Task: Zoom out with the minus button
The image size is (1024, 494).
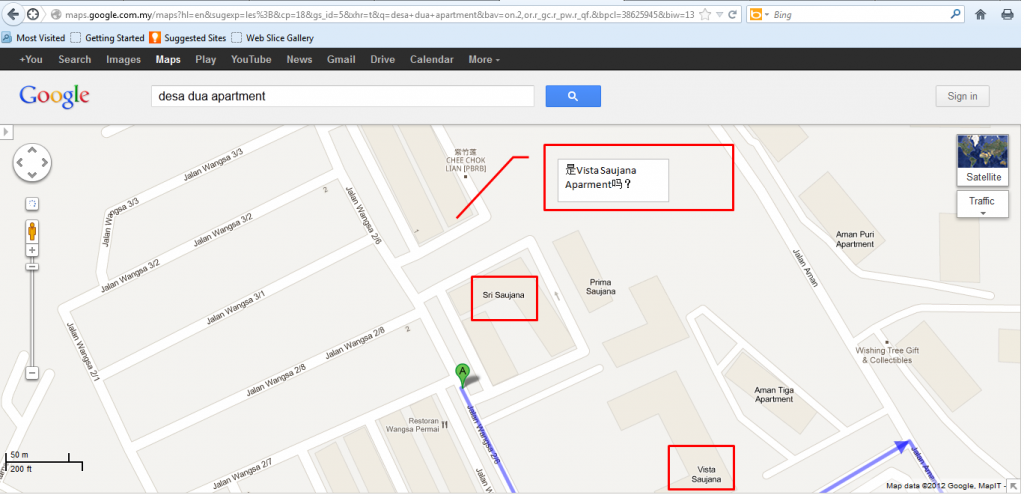Action: pos(32,373)
